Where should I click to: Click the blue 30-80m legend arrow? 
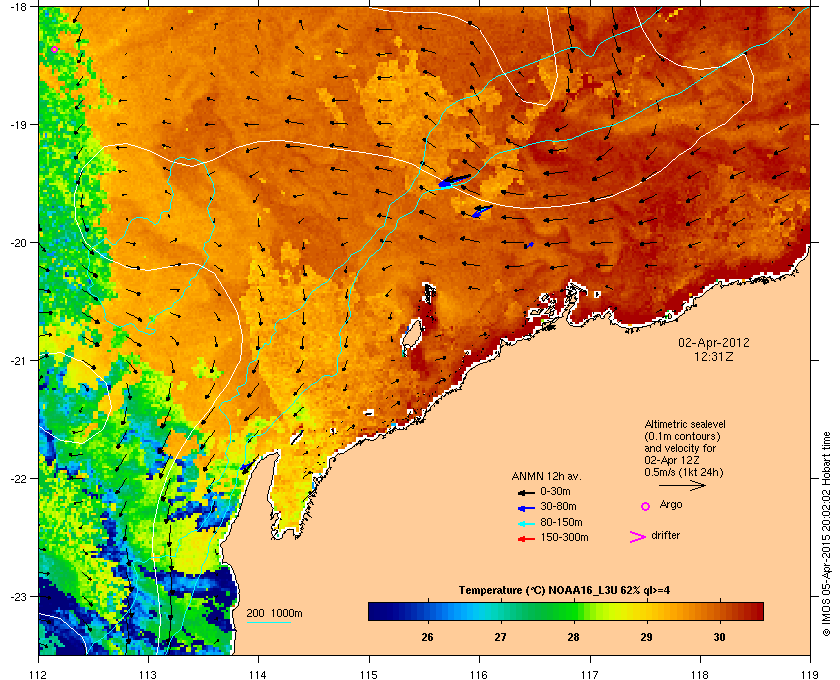[526, 507]
